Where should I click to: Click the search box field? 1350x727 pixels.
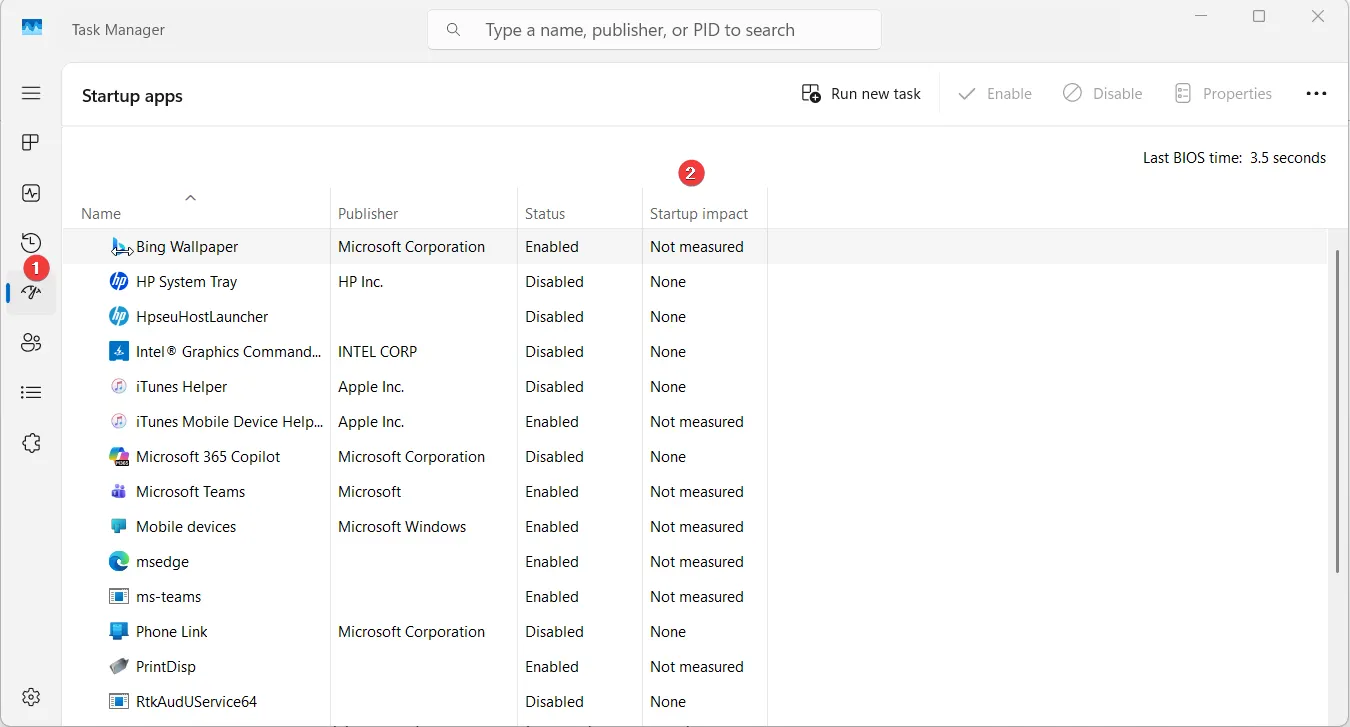[654, 30]
